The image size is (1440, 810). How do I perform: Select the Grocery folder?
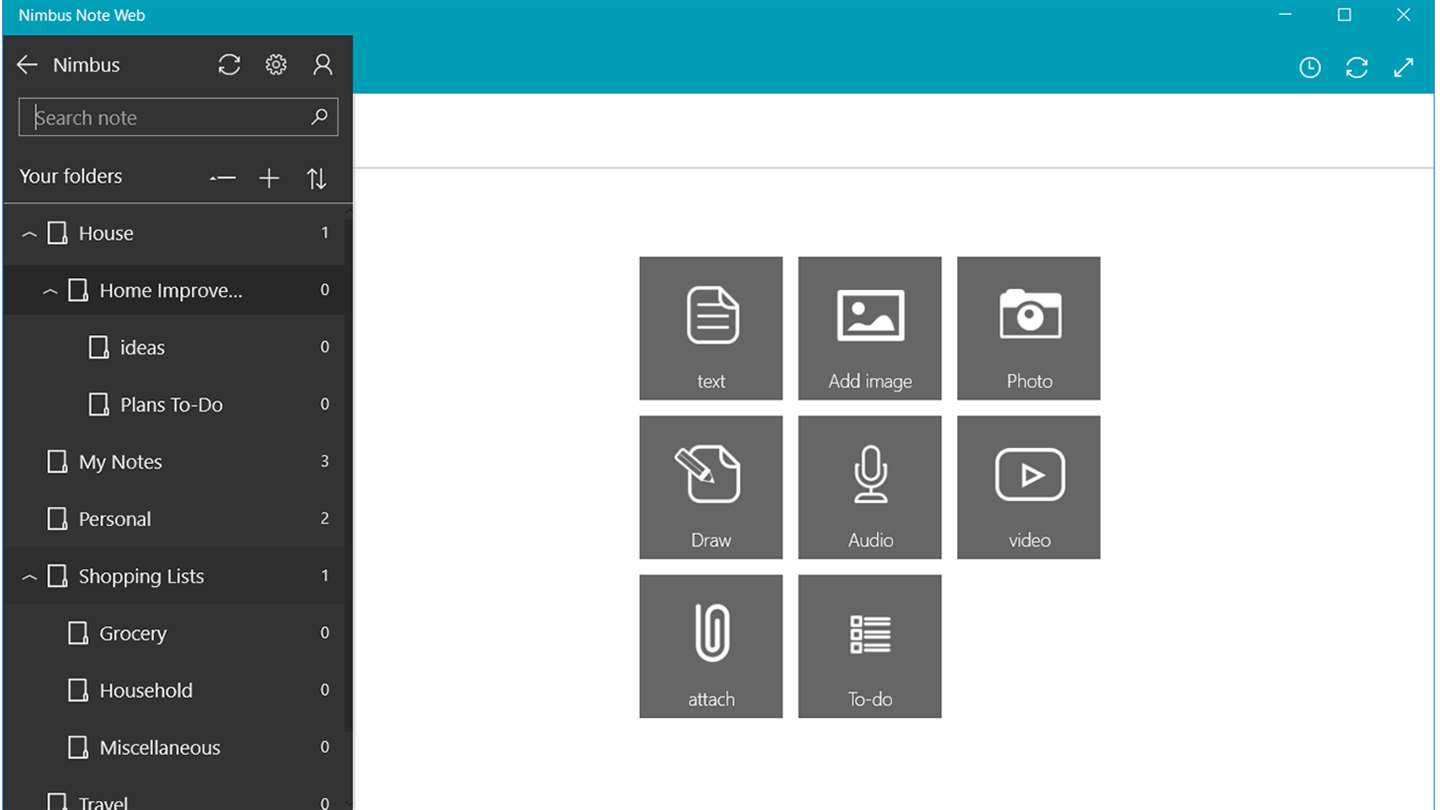(x=174, y=633)
